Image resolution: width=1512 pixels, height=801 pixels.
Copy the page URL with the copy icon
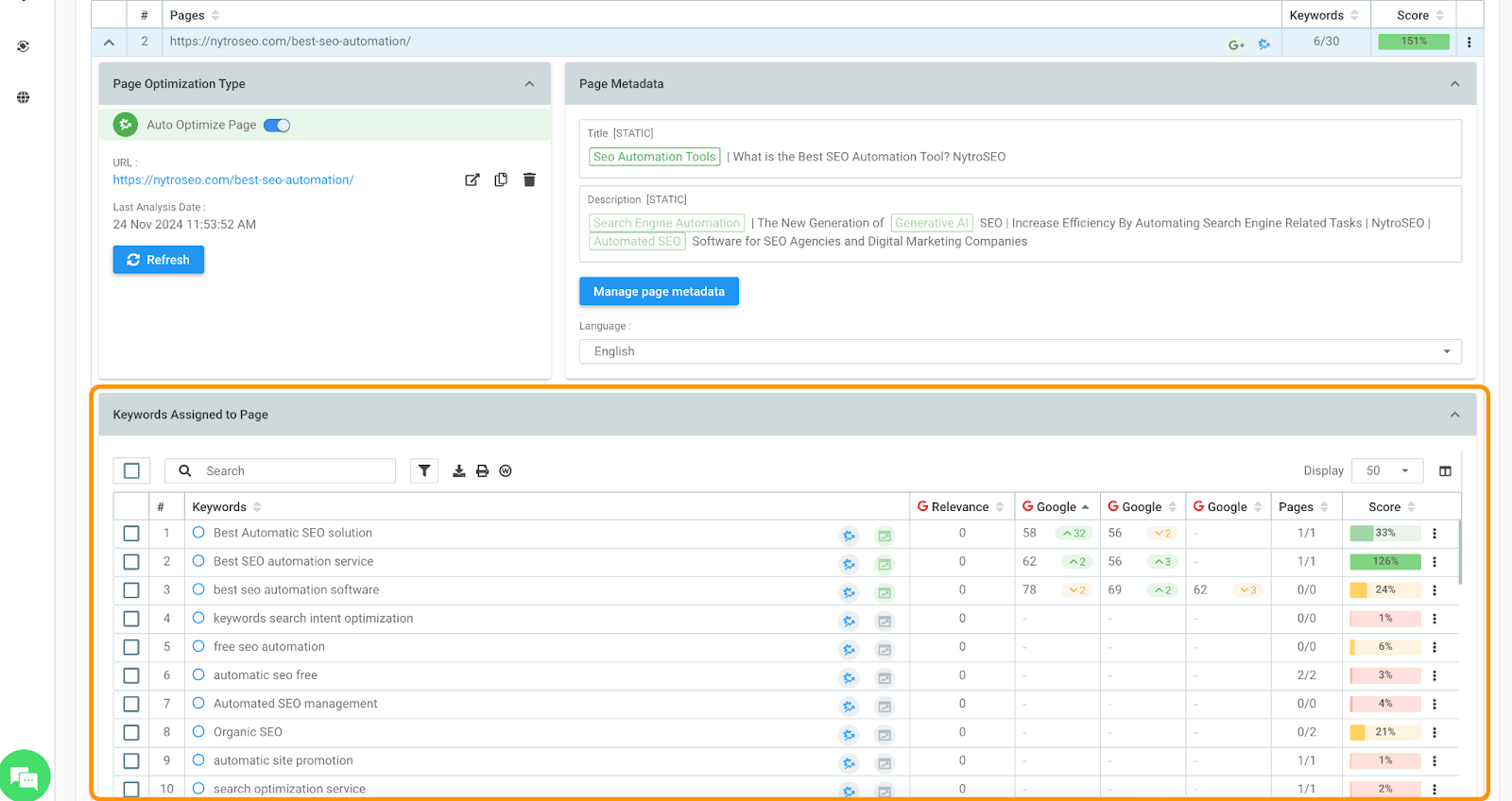tap(501, 179)
